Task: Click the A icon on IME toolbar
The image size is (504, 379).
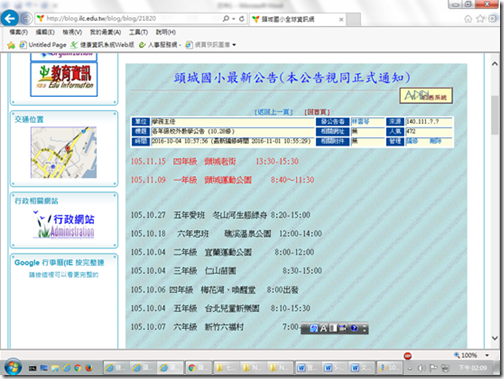Action: pos(323,329)
